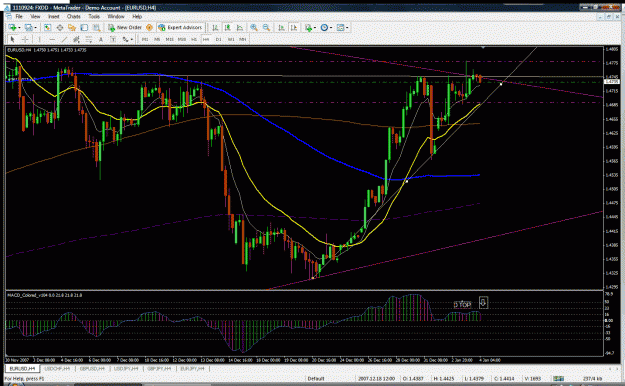Select the Crosshair tool

click(25, 39)
